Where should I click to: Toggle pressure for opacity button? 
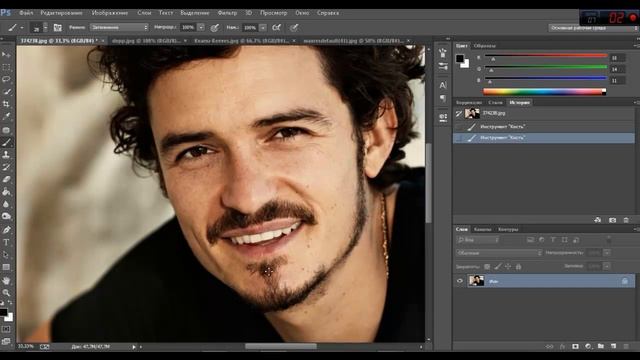pos(214,28)
